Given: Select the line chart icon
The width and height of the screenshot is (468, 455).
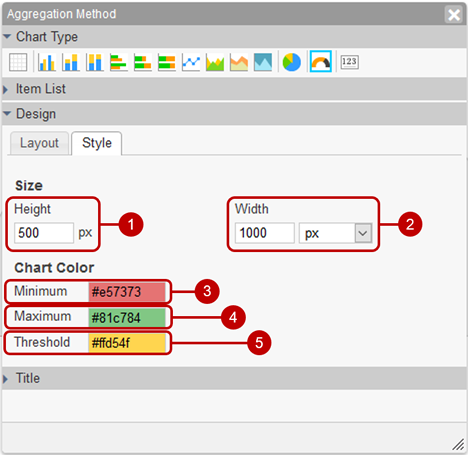Looking at the screenshot, I should point(191,62).
